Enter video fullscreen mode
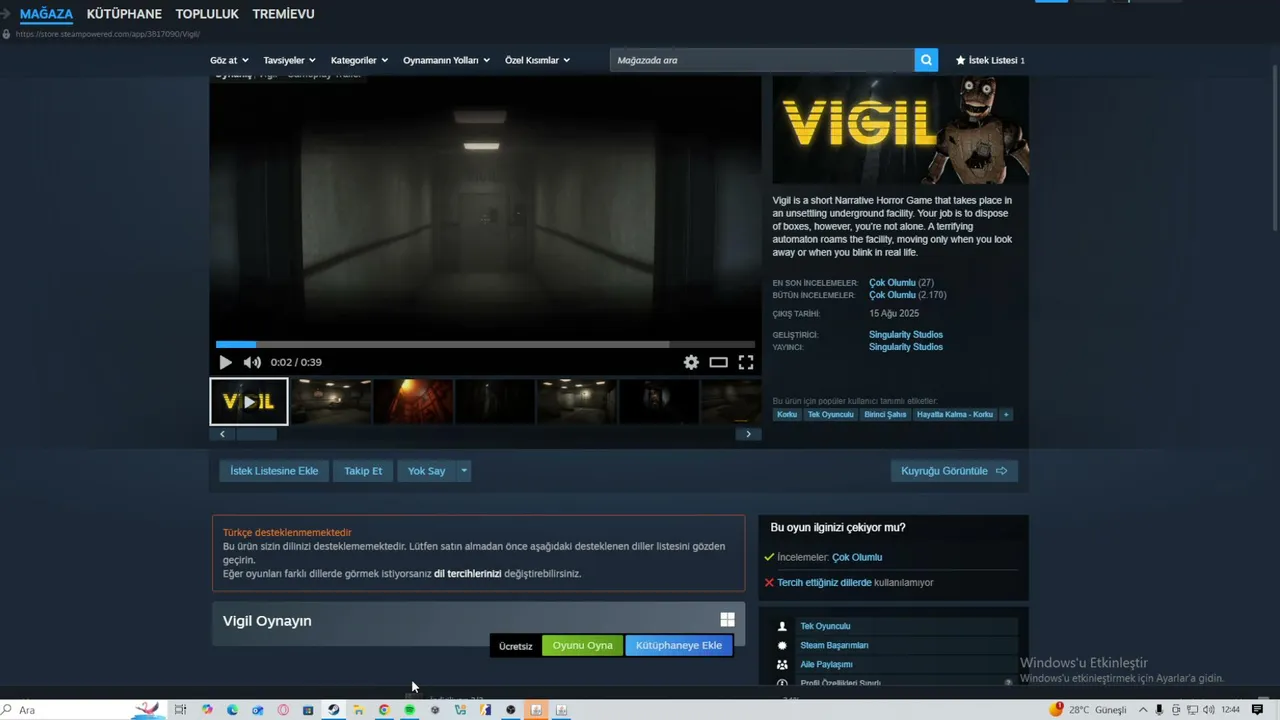 click(746, 362)
